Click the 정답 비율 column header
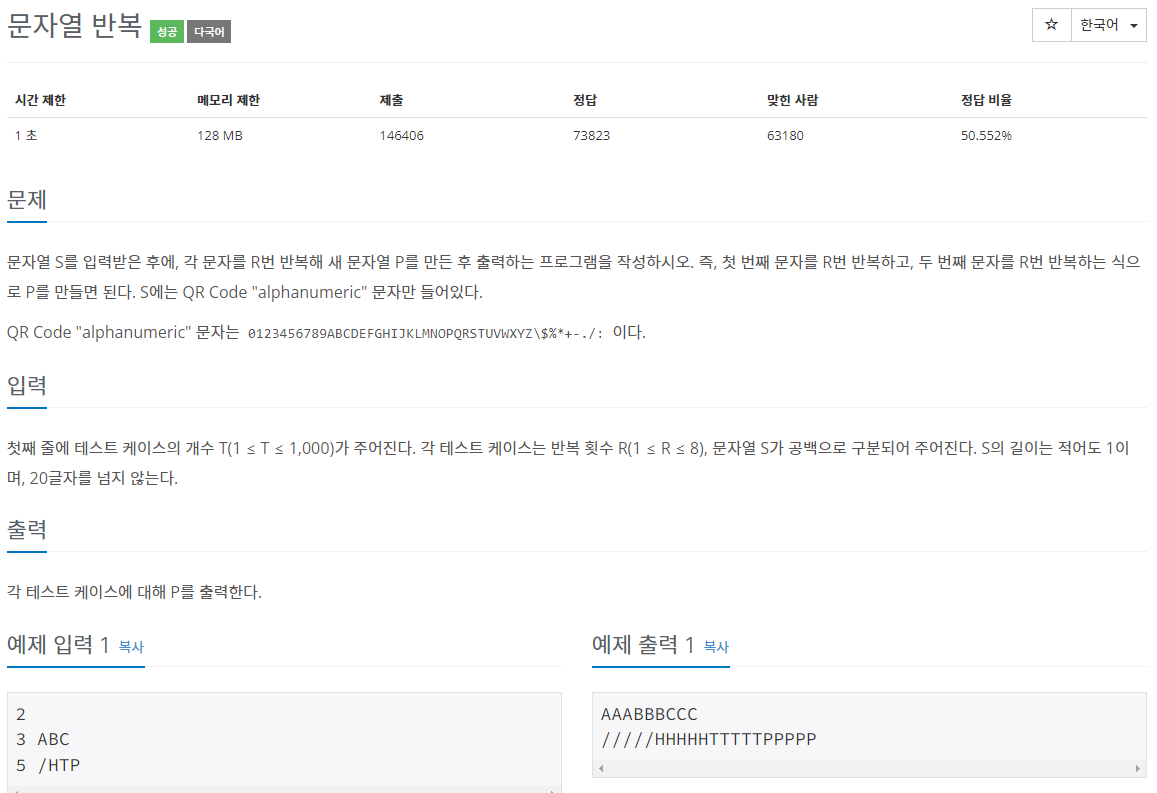The image size is (1157, 793). [x=987, y=100]
